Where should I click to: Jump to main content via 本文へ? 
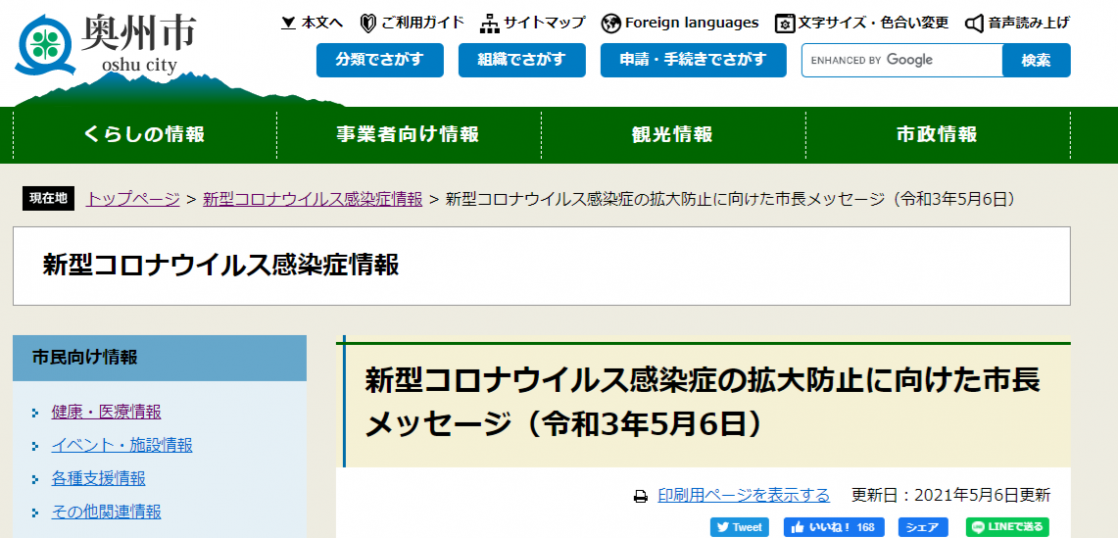click(x=314, y=23)
